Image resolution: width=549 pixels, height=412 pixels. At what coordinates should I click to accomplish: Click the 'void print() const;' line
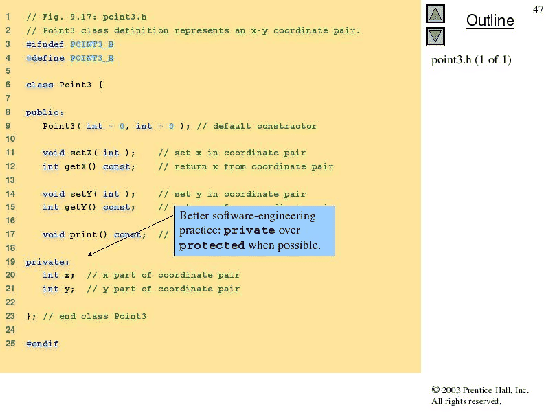click(x=94, y=235)
